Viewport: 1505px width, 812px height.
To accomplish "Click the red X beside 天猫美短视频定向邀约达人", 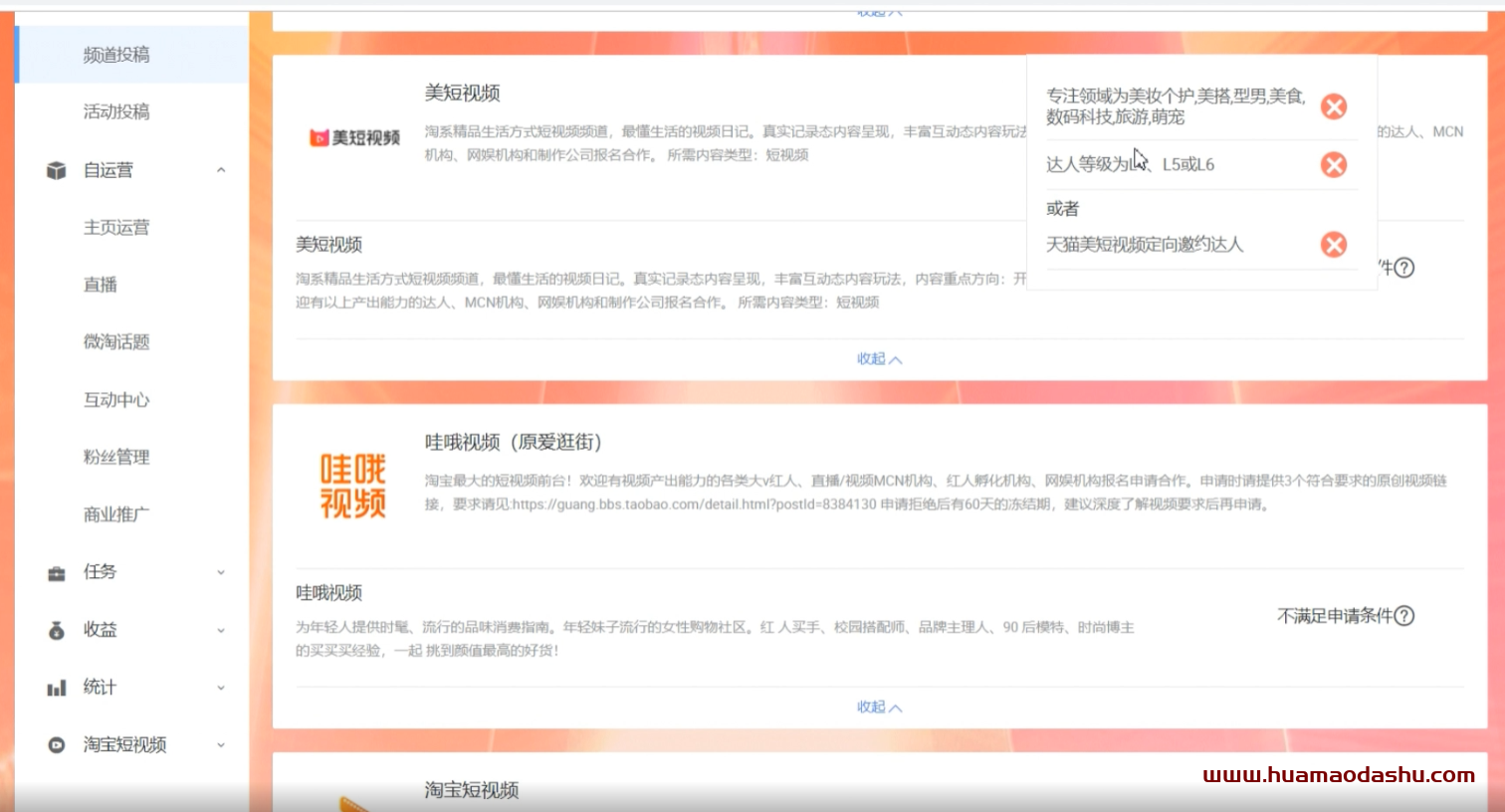I will point(1334,245).
